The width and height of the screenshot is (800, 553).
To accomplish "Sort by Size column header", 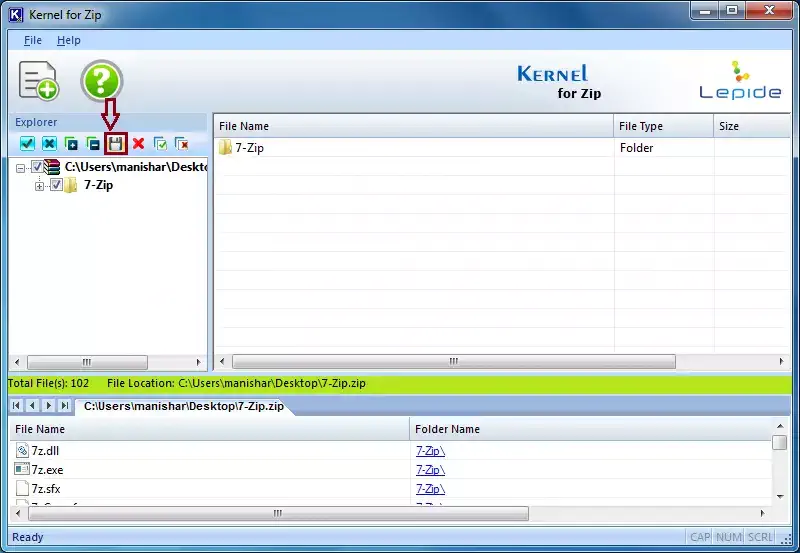I will click(752, 126).
